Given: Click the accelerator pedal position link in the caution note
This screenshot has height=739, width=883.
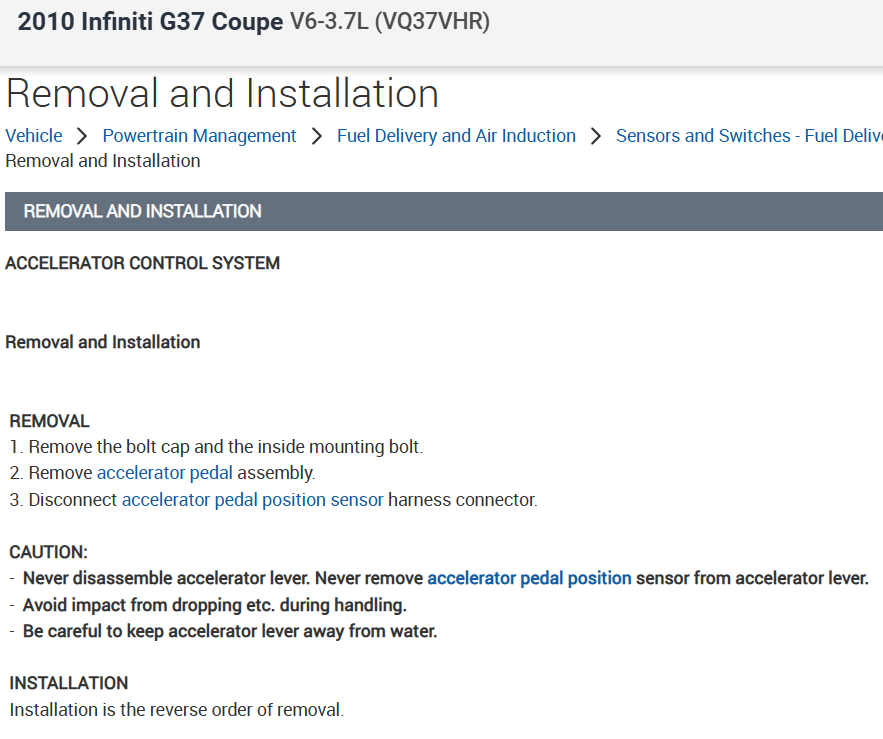Looking at the screenshot, I should click(529, 578).
